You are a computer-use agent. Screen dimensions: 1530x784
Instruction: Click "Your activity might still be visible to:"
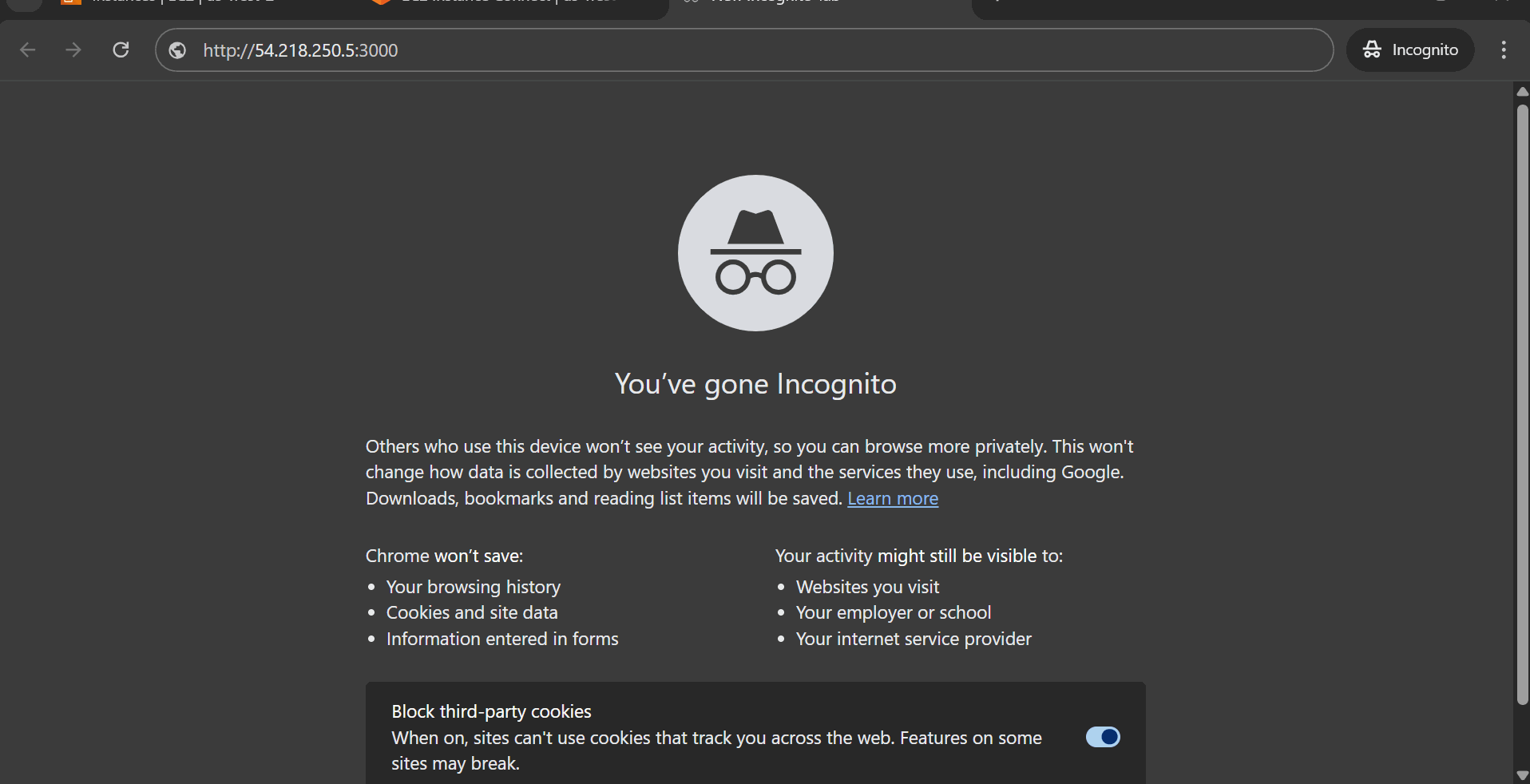click(919, 556)
